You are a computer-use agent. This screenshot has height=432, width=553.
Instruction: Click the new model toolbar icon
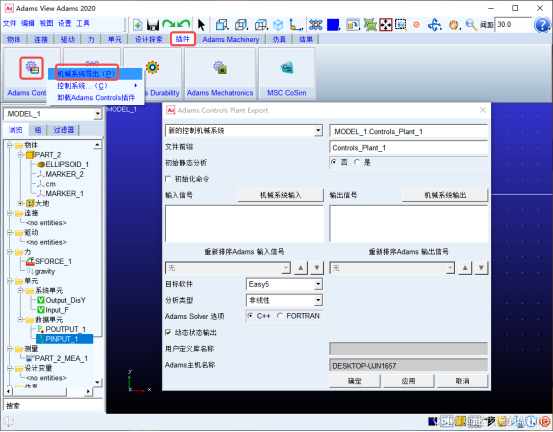[x=137, y=25]
